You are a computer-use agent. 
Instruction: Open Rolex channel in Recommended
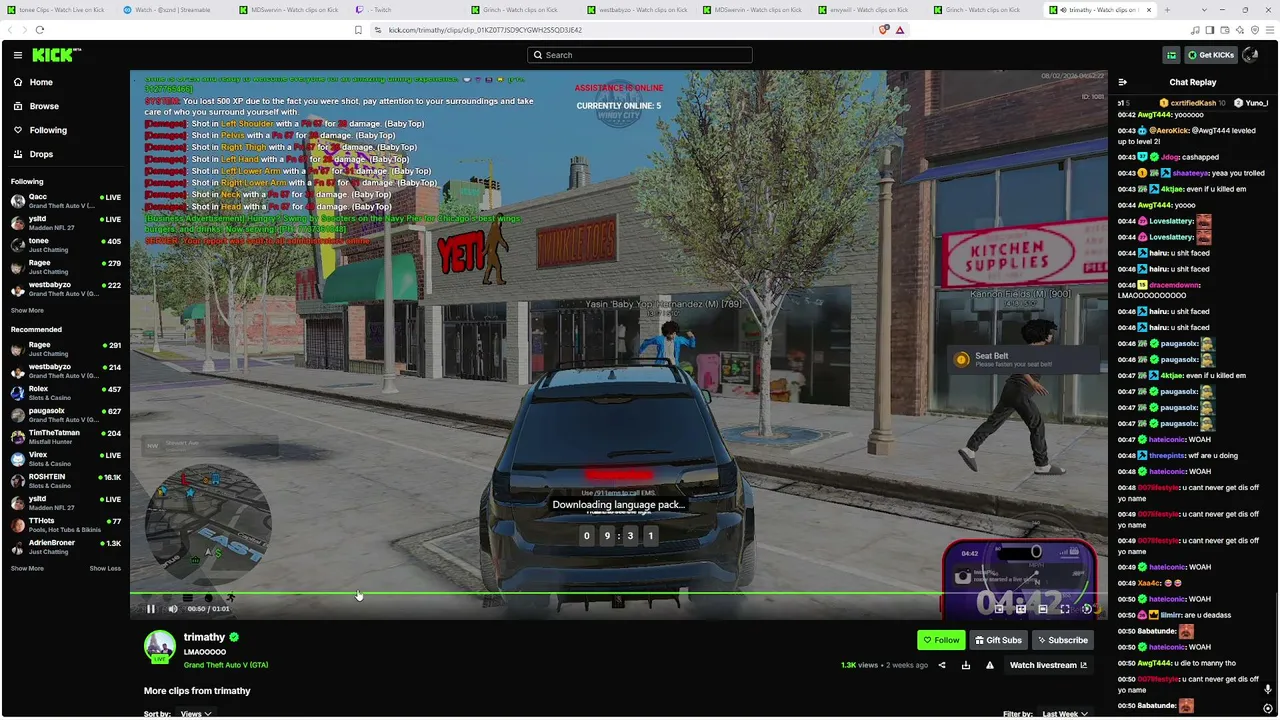tap(65, 393)
